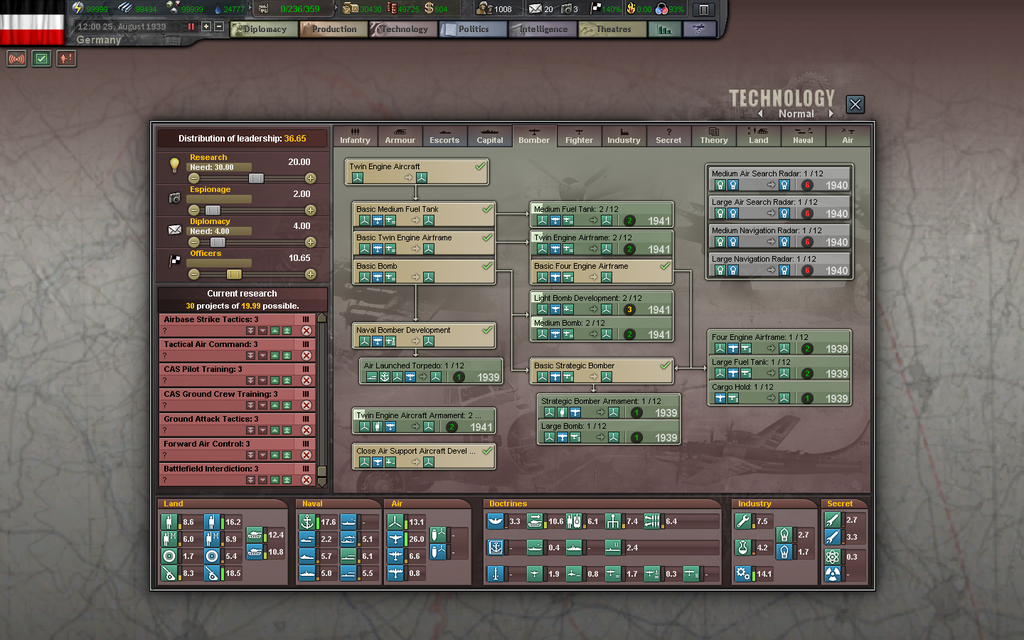Increase Officers leadership with plus button
1024x640 pixels.
[310, 274]
